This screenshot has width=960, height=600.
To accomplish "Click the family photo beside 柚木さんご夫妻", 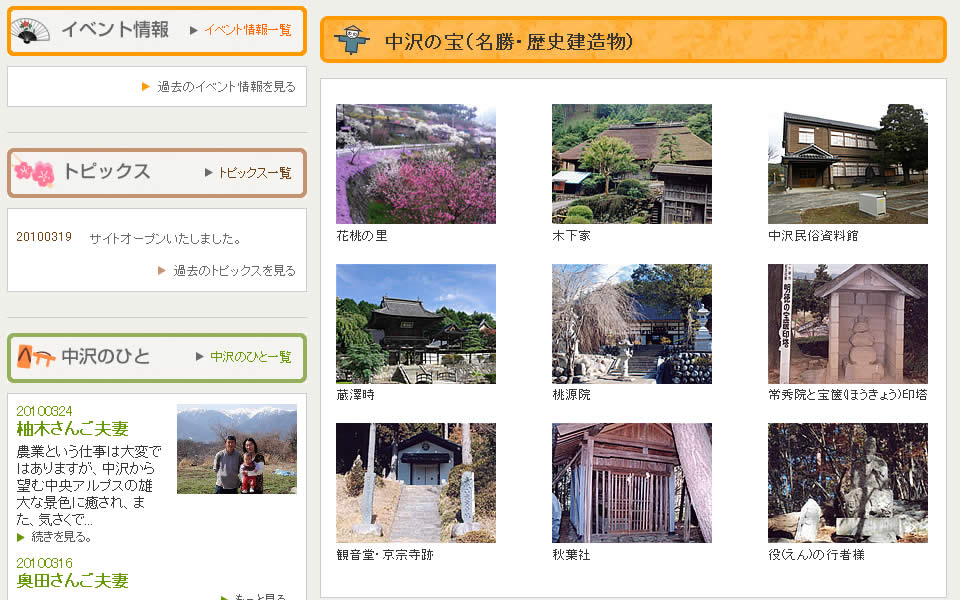I will (237, 449).
